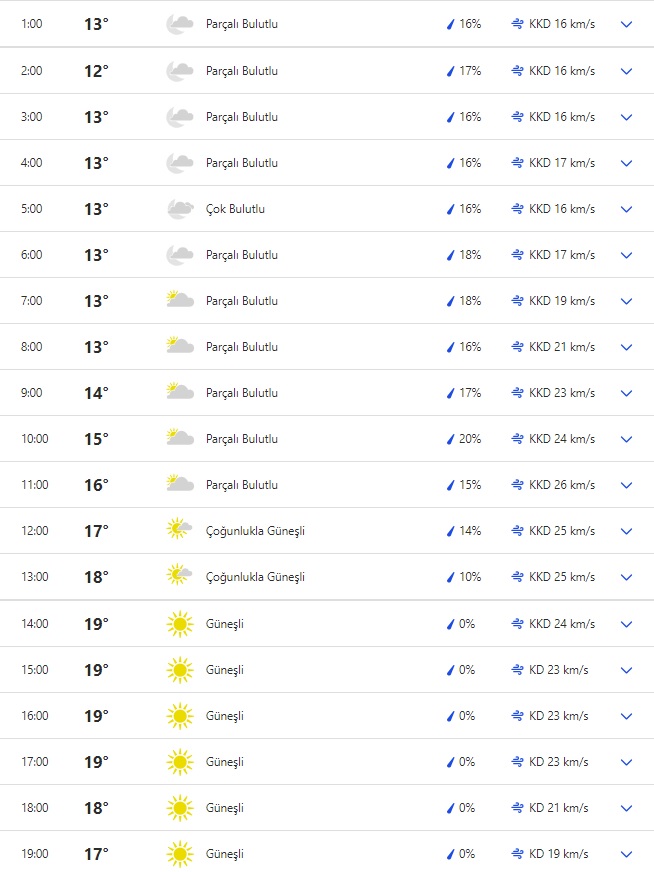Click the sunny icon at 17:00
The image size is (654, 872).
179,762
